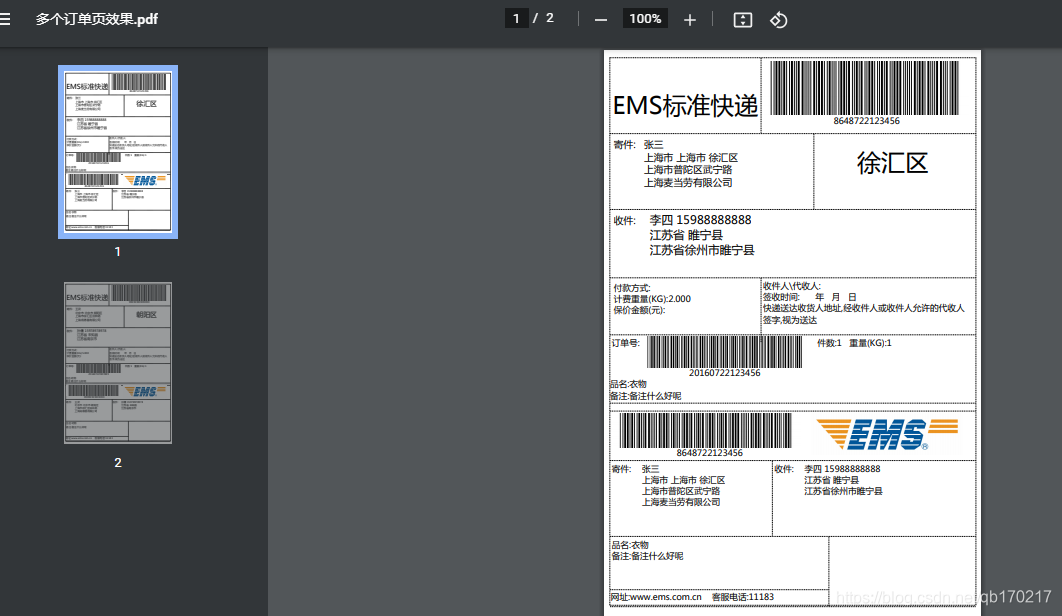Click the large '徐汇区' district label
The height and width of the screenshot is (616, 1062).
coord(892,163)
